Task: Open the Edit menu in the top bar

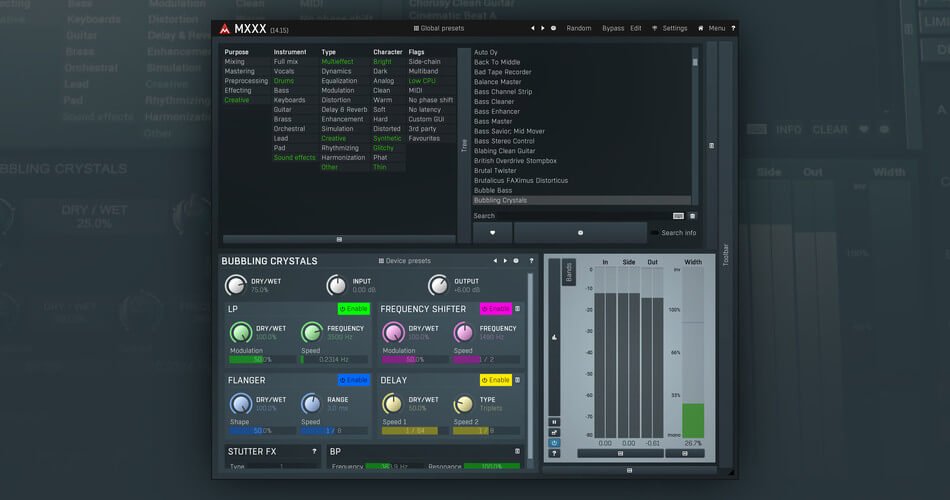Action: [636, 28]
